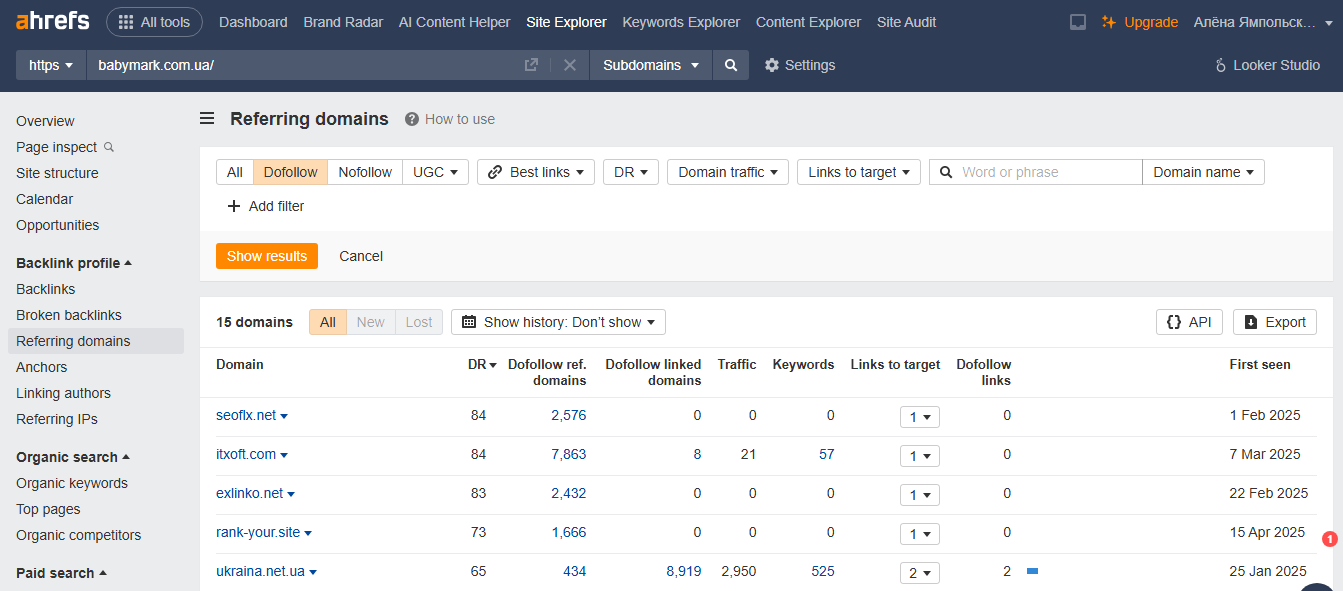Open Anchors in sidebar
This screenshot has width=1343, height=591.
click(x=42, y=367)
